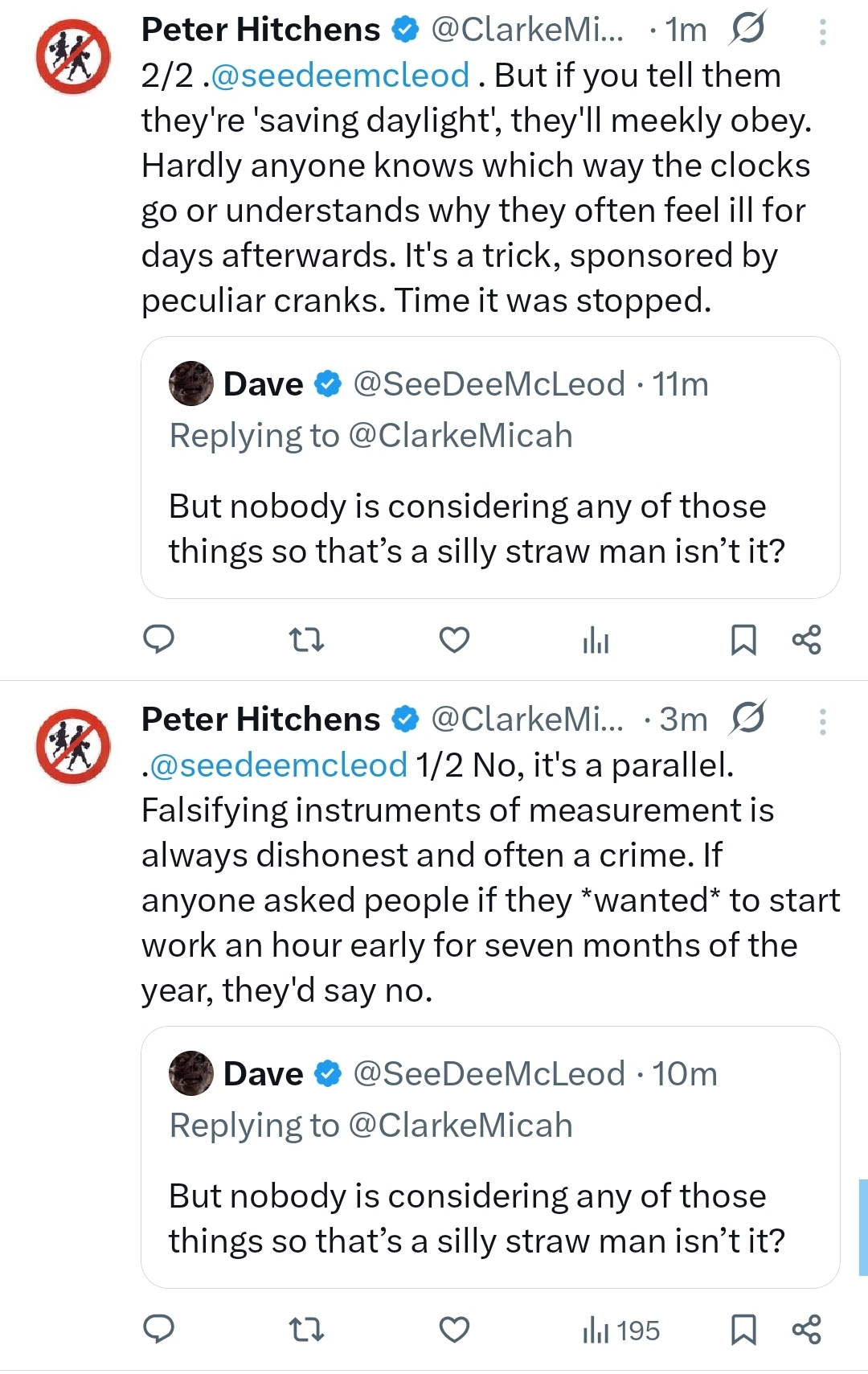This screenshot has height=1374, width=868.
Task: Open more options for top tweet
Action: [x=822, y=31]
